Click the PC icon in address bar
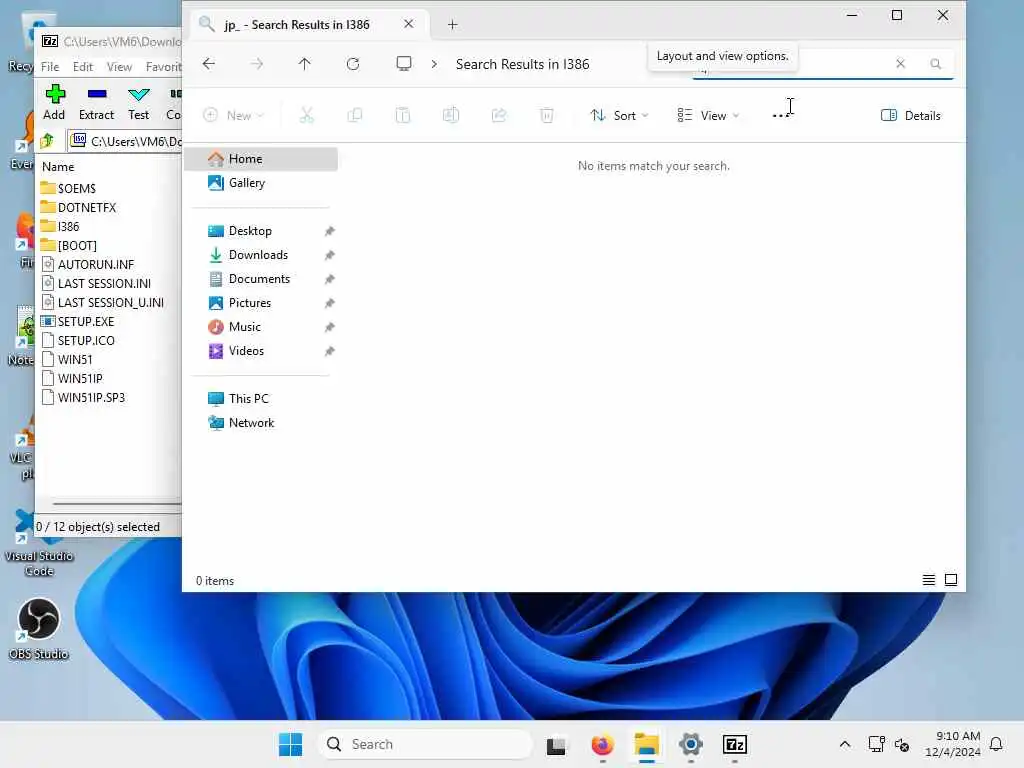This screenshot has width=1024, height=768. (404, 63)
